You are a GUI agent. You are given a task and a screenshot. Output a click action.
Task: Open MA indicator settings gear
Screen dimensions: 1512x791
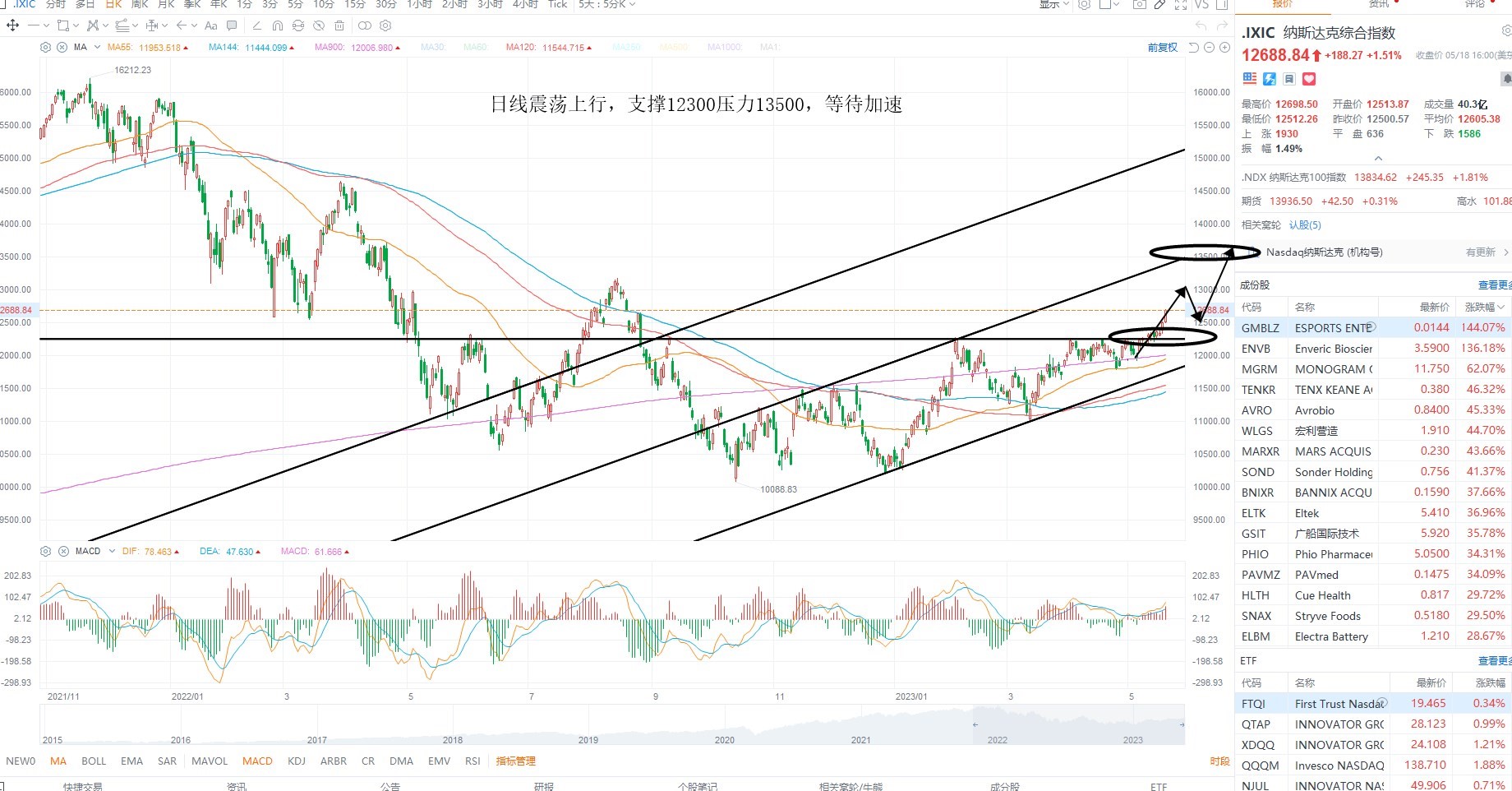46,48
